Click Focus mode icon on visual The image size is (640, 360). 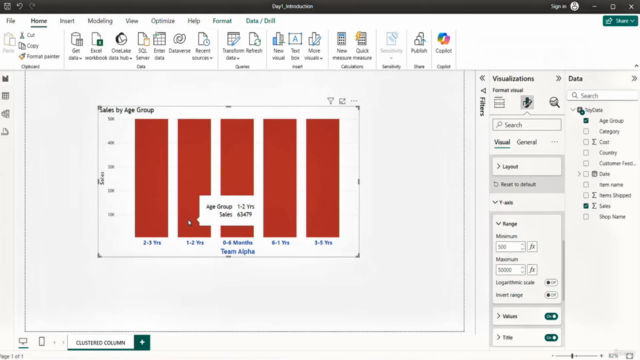[342, 101]
